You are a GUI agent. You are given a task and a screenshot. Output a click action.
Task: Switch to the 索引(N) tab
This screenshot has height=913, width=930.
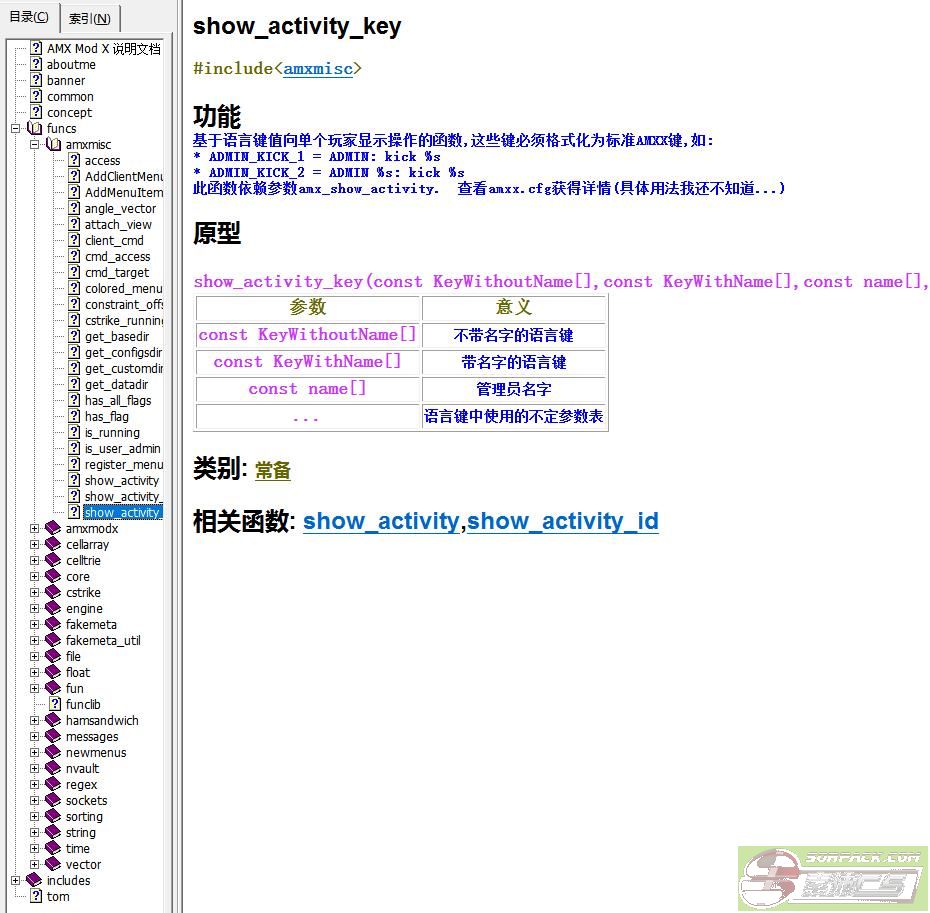[x=91, y=18]
